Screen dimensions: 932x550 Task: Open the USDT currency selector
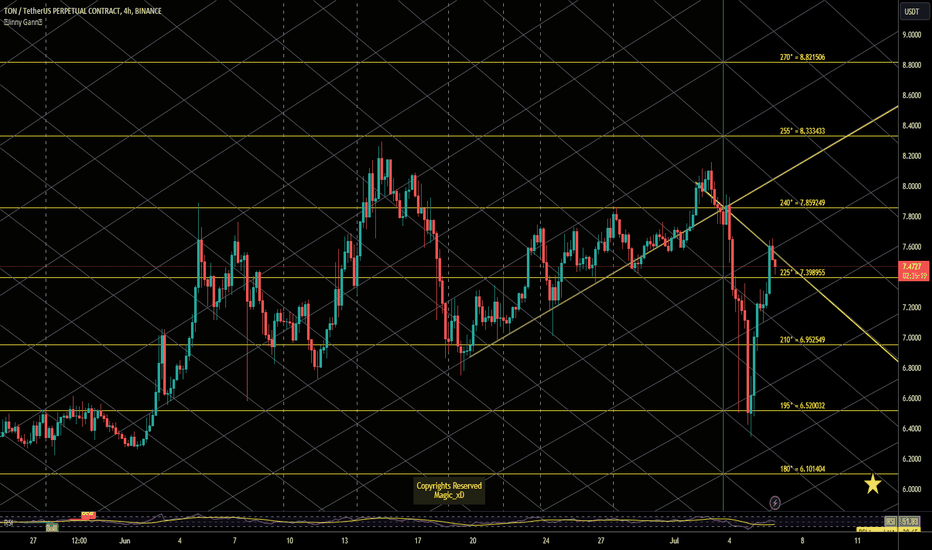click(912, 11)
